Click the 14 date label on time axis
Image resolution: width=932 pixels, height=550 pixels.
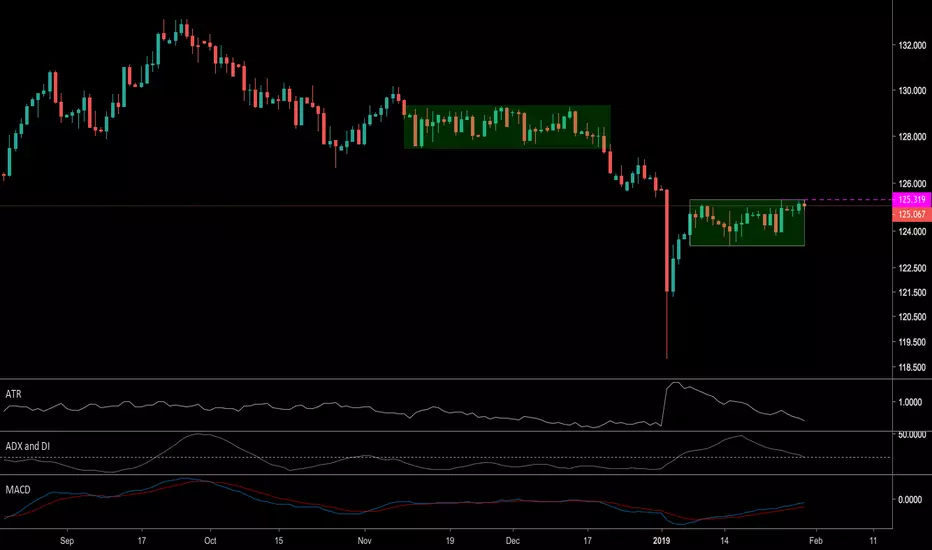pos(725,540)
